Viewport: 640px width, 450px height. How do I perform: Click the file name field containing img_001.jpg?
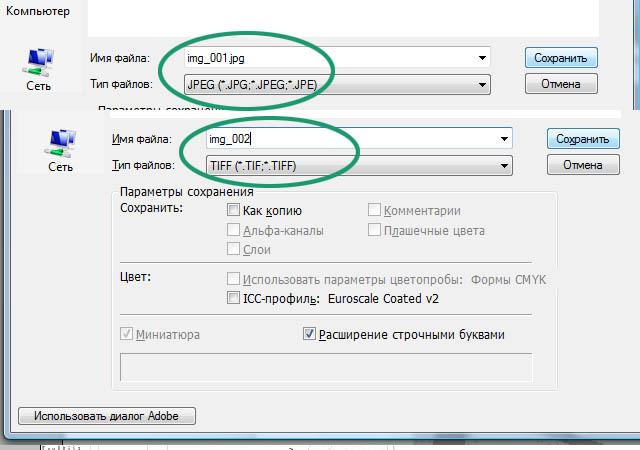click(x=330, y=58)
